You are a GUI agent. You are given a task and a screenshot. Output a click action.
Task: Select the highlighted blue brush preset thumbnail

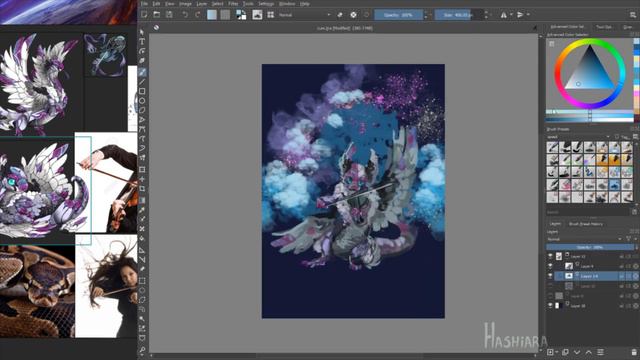614,185
